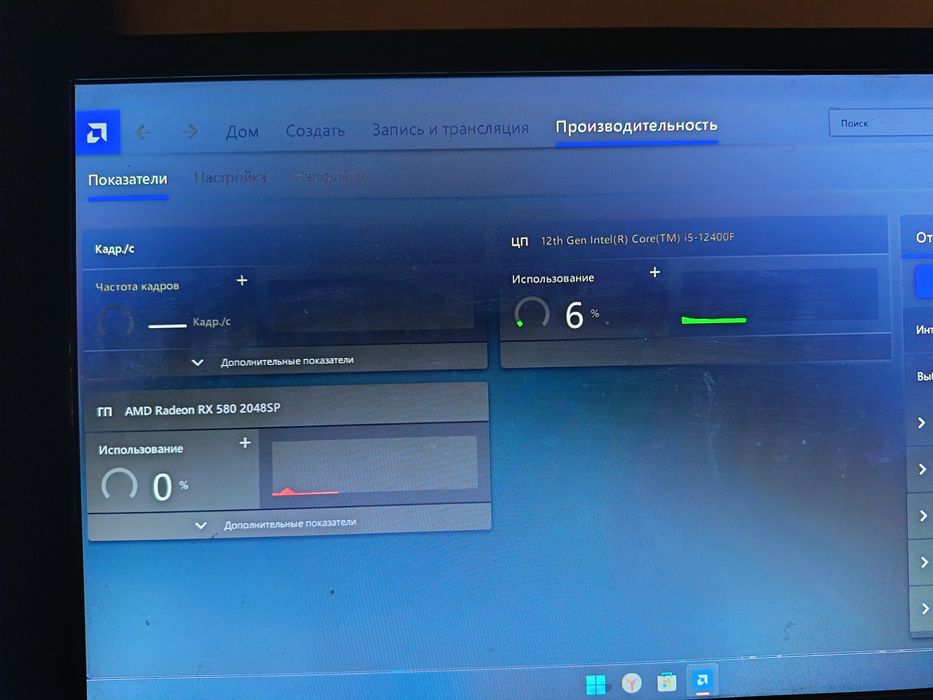Screen dimensions: 933x700
Task: Open Microsoft Store from the taskbar
Action: click(x=666, y=682)
